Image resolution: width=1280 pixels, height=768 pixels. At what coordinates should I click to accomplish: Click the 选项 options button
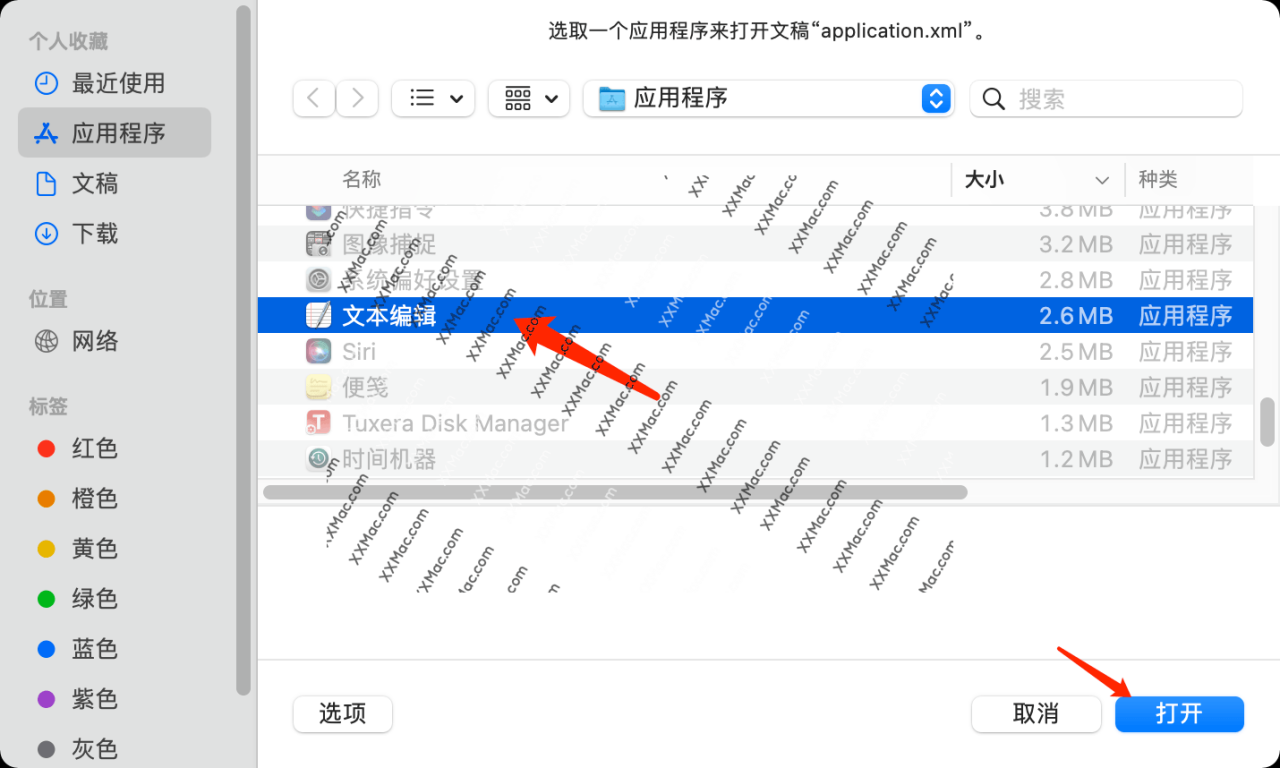click(343, 713)
